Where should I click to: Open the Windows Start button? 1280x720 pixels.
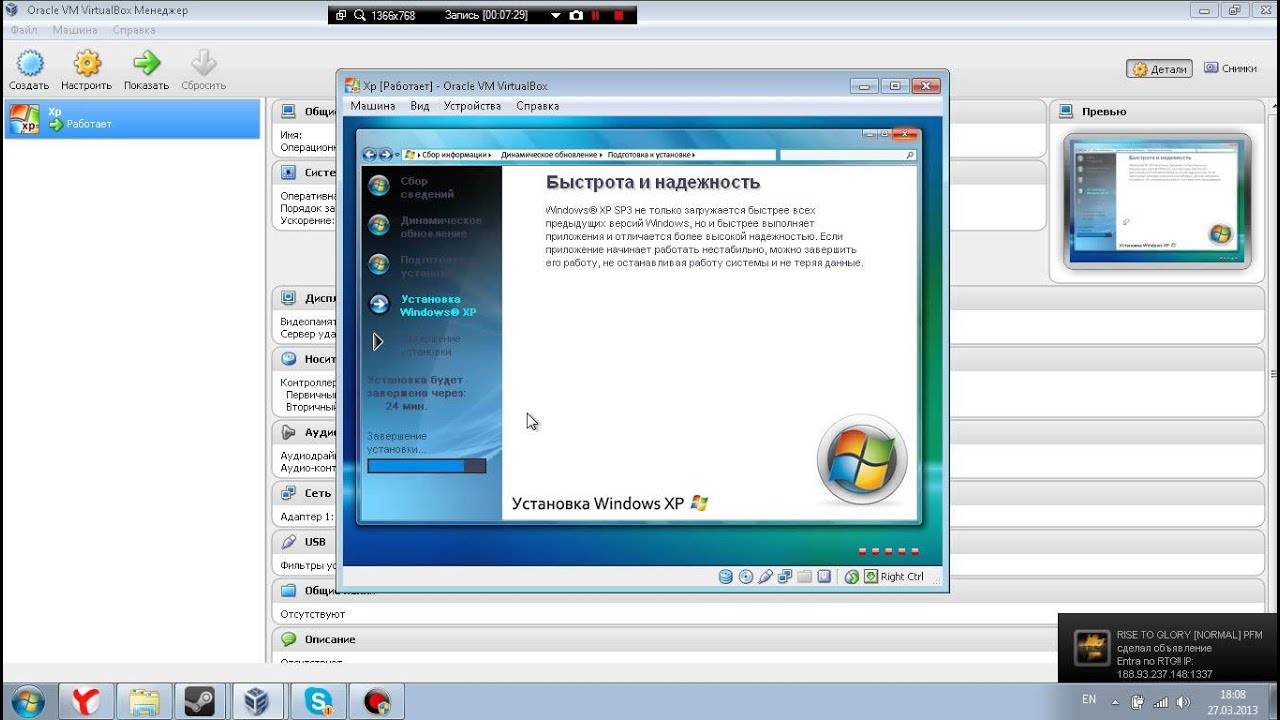tap(27, 702)
